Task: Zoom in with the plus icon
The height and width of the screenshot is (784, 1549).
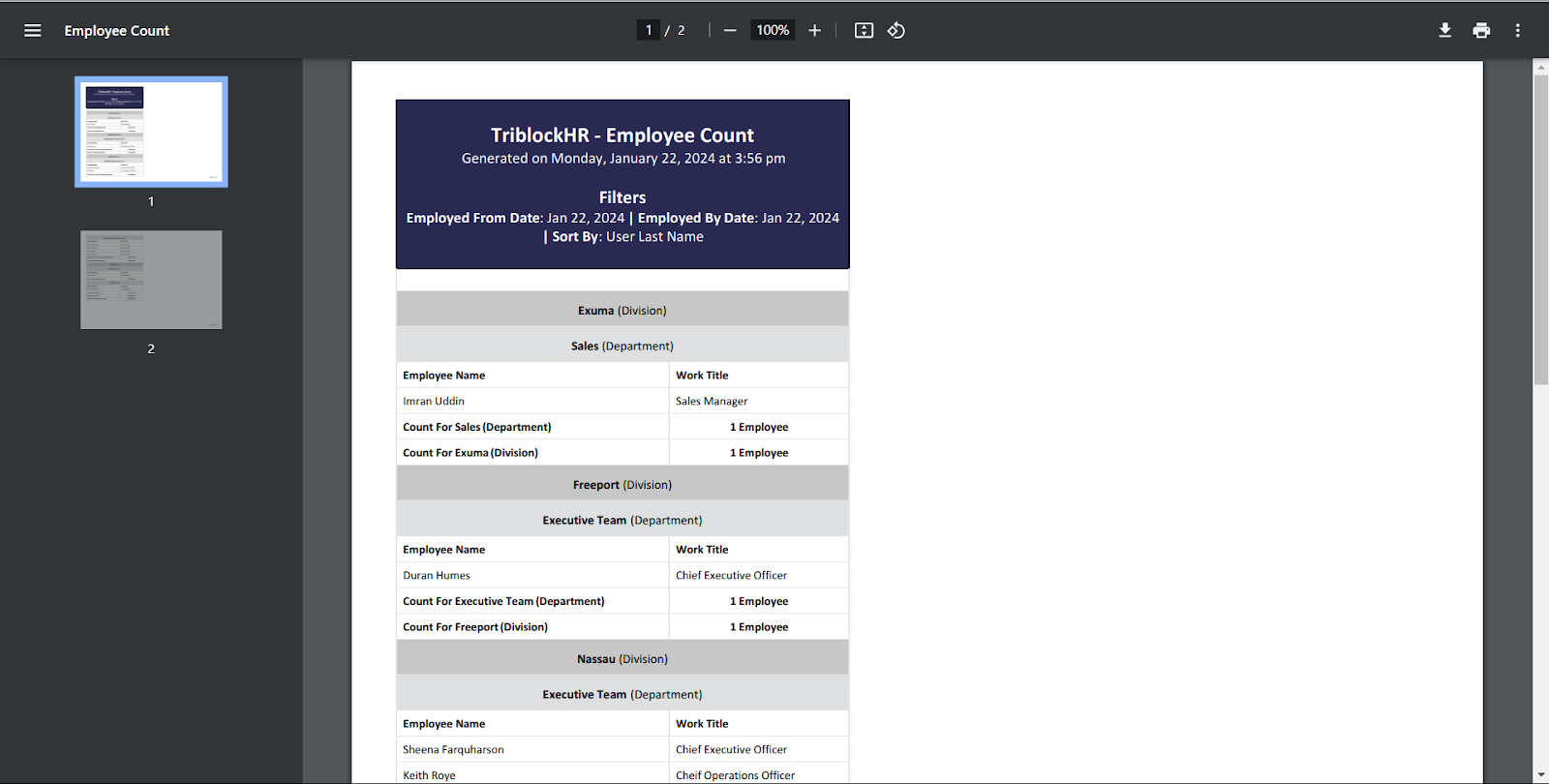Action: click(x=815, y=31)
